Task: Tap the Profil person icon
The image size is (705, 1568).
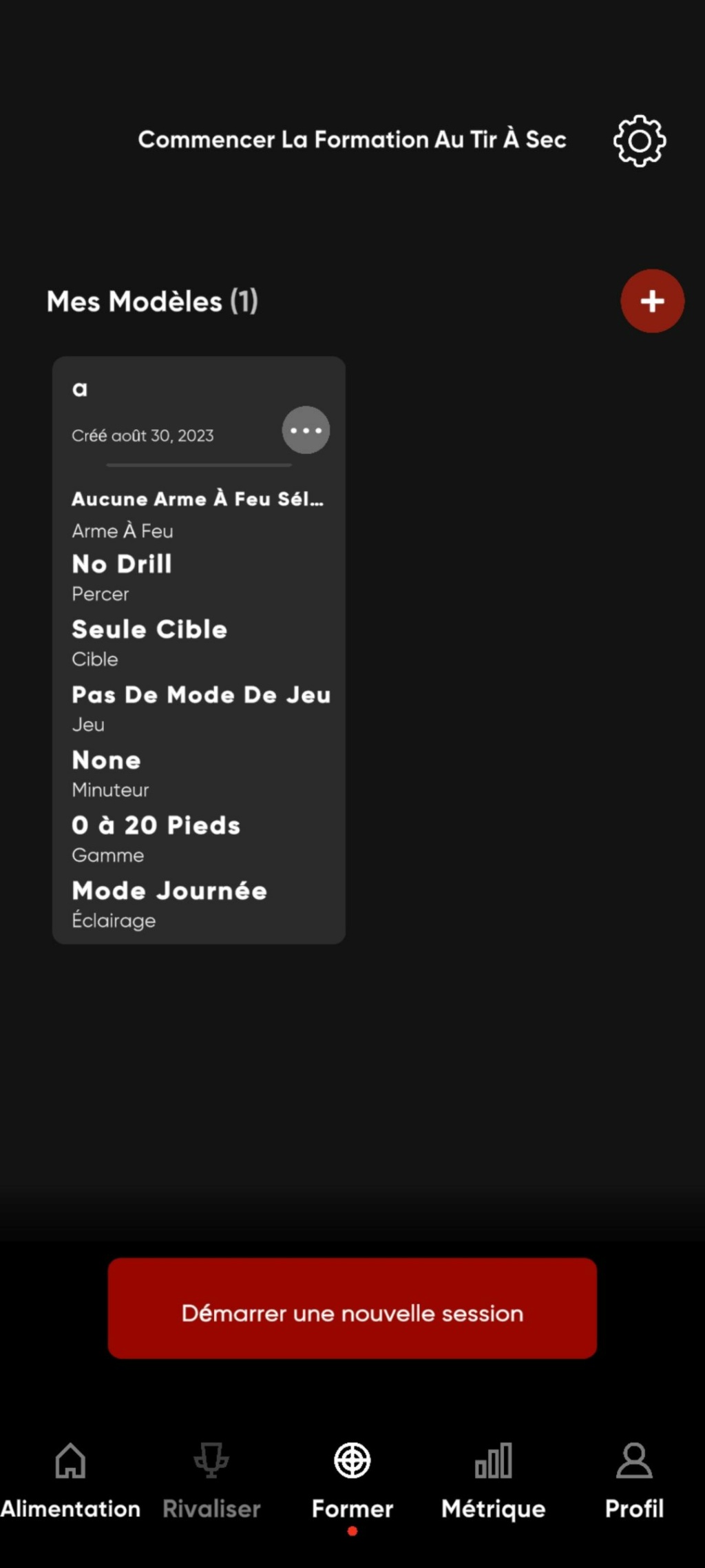Action: (634, 1461)
